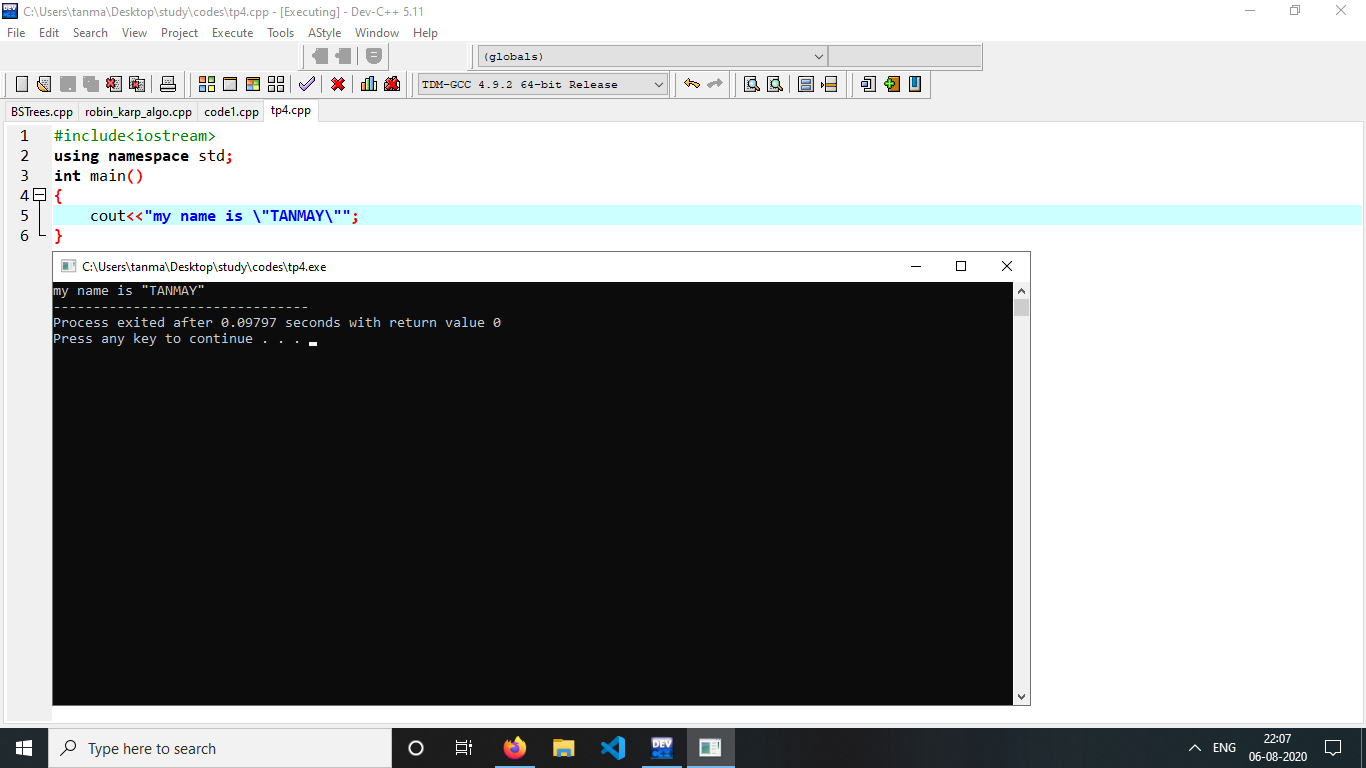Screen dimensions: 1366x768
Task: Launch Firefox from the taskbar
Action: coord(514,748)
